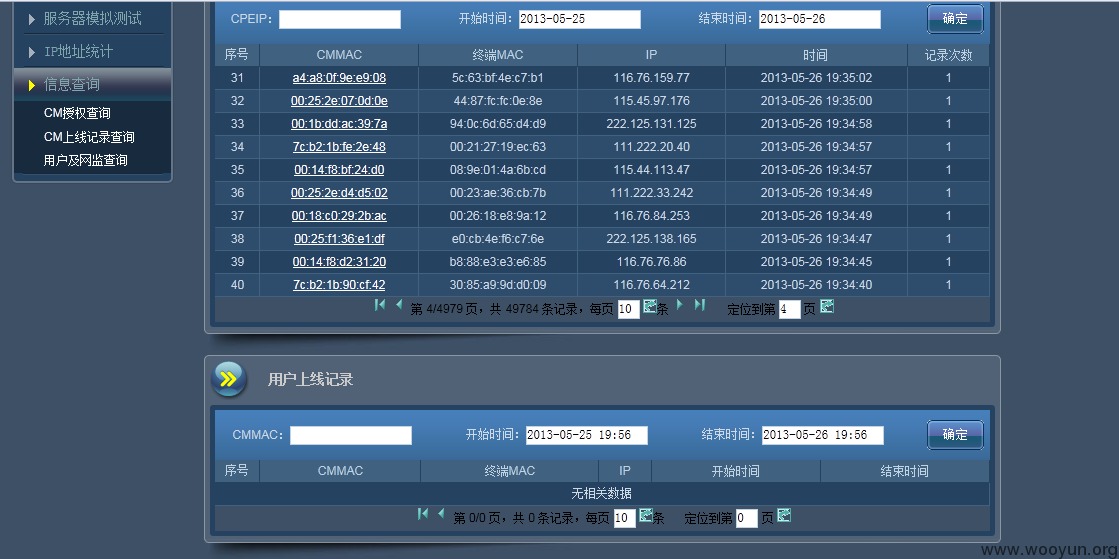This screenshot has height=559, width=1119.
Task: Go to first page in top table pagination
Action: (380, 305)
